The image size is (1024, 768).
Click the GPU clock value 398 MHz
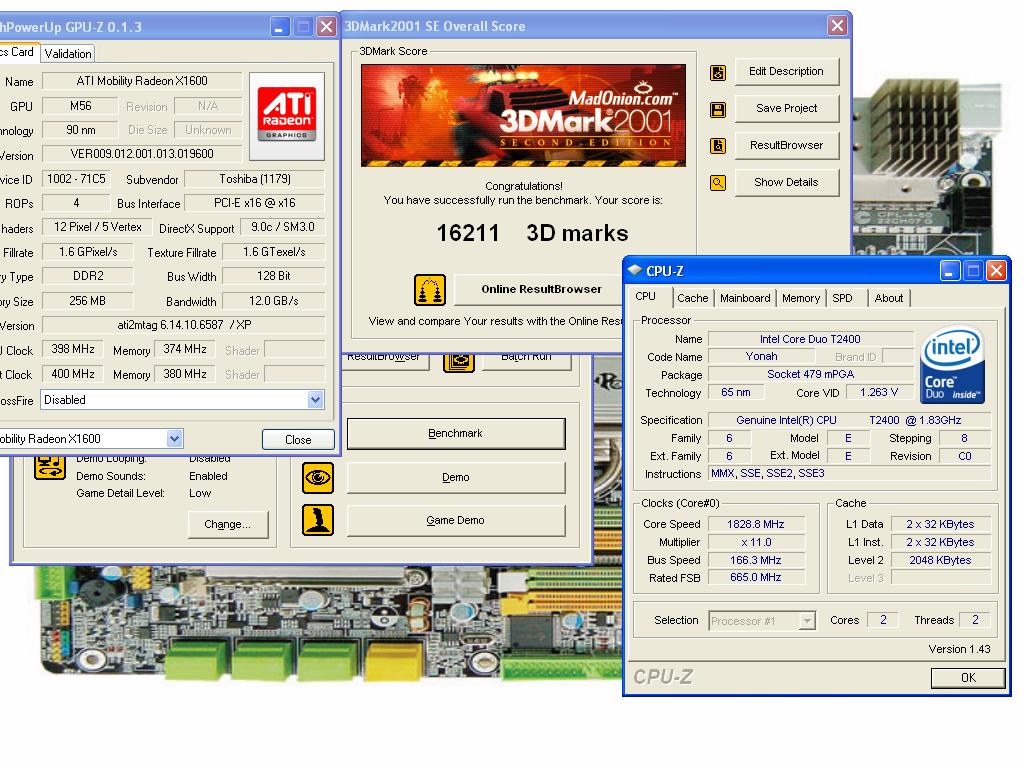click(x=72, y=349)
